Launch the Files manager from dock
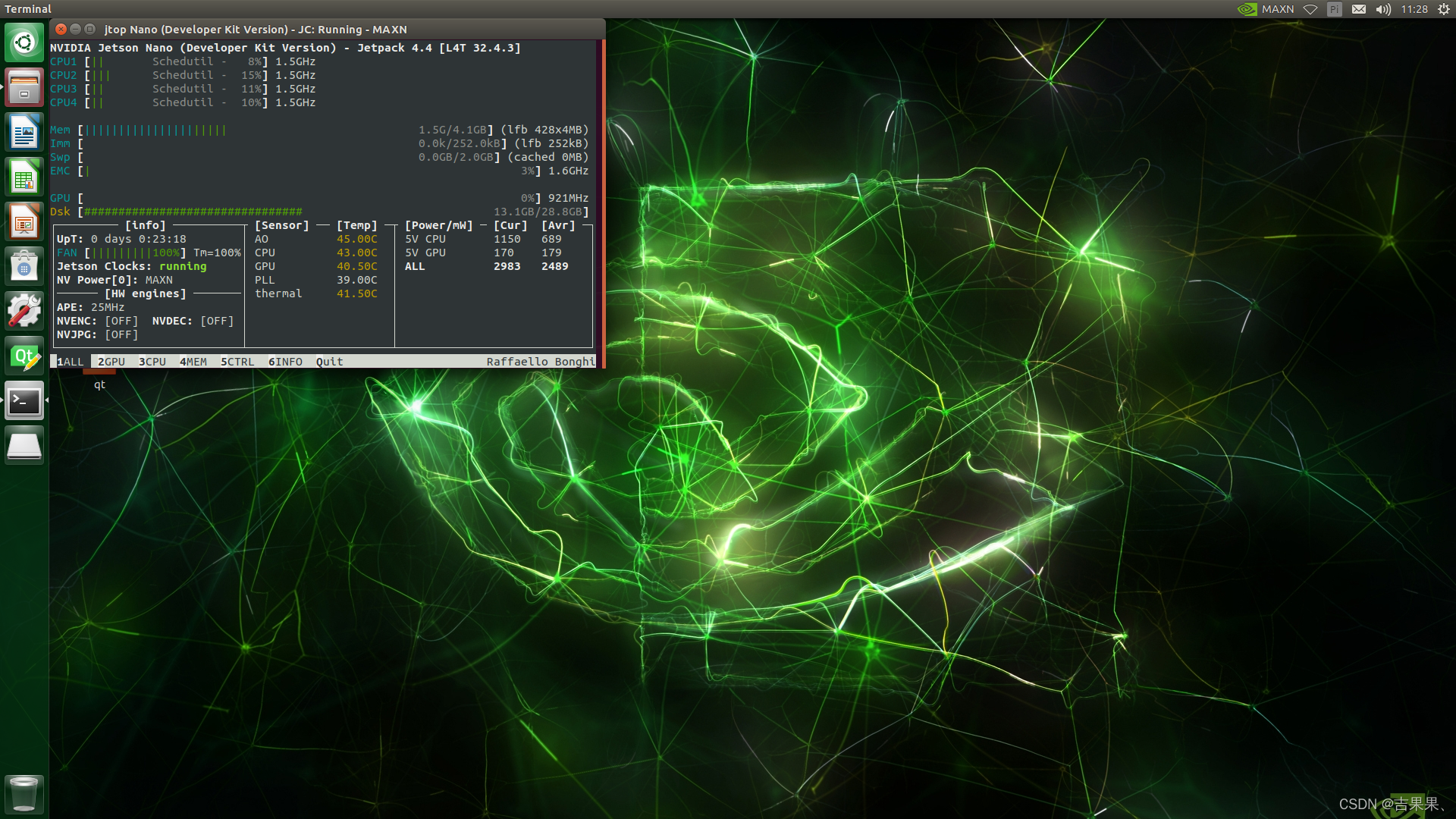Screen dimensions: 1456x819 point(24,87)
